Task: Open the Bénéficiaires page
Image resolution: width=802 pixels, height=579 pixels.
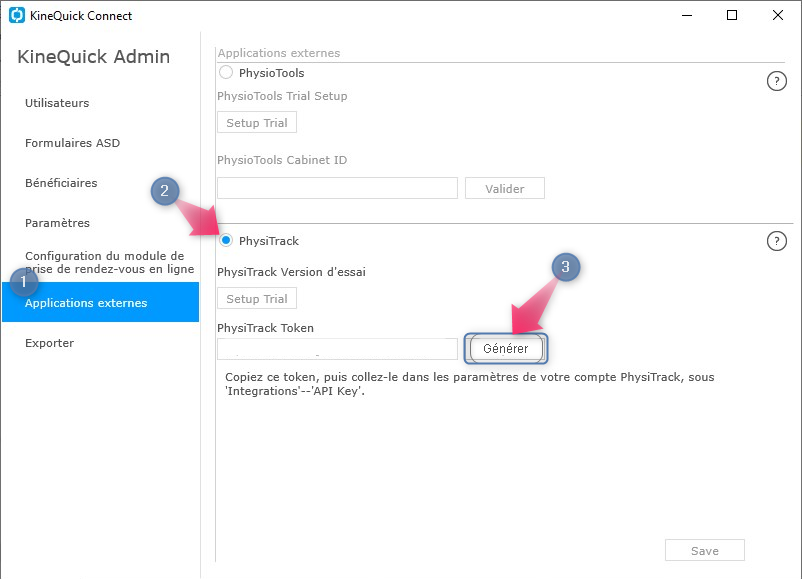Action: click(x=61, y=183)
